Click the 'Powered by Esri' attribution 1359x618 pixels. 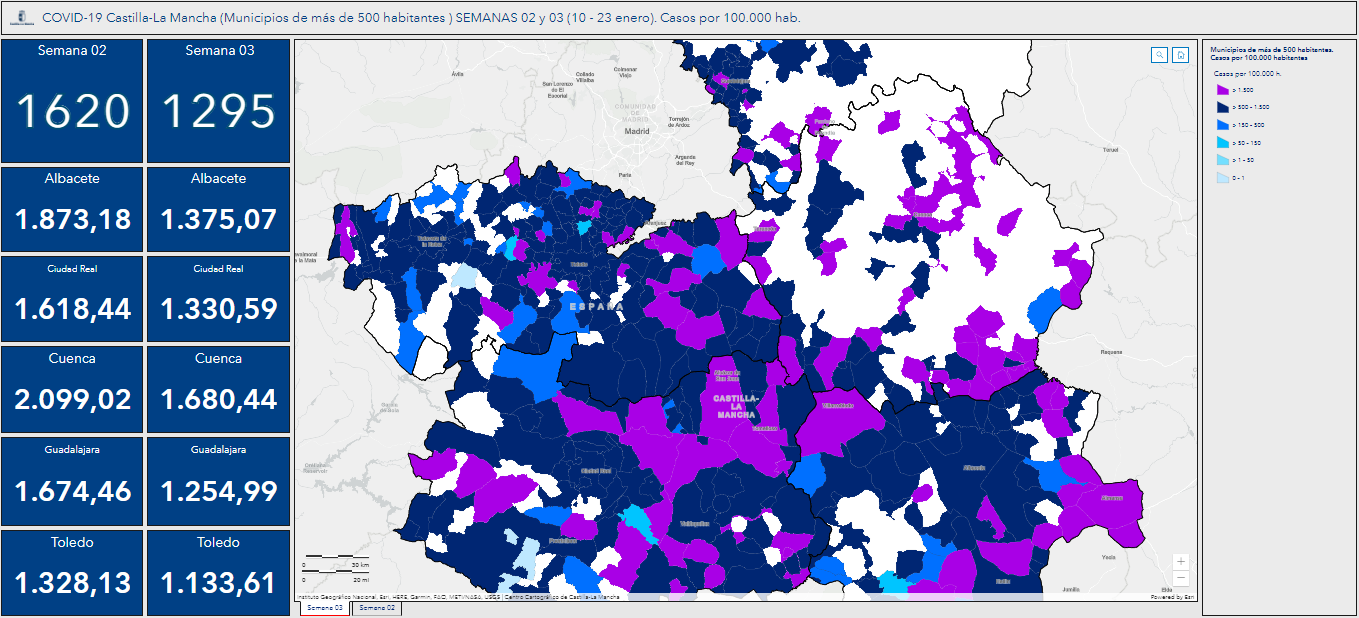click(1172, 597)
